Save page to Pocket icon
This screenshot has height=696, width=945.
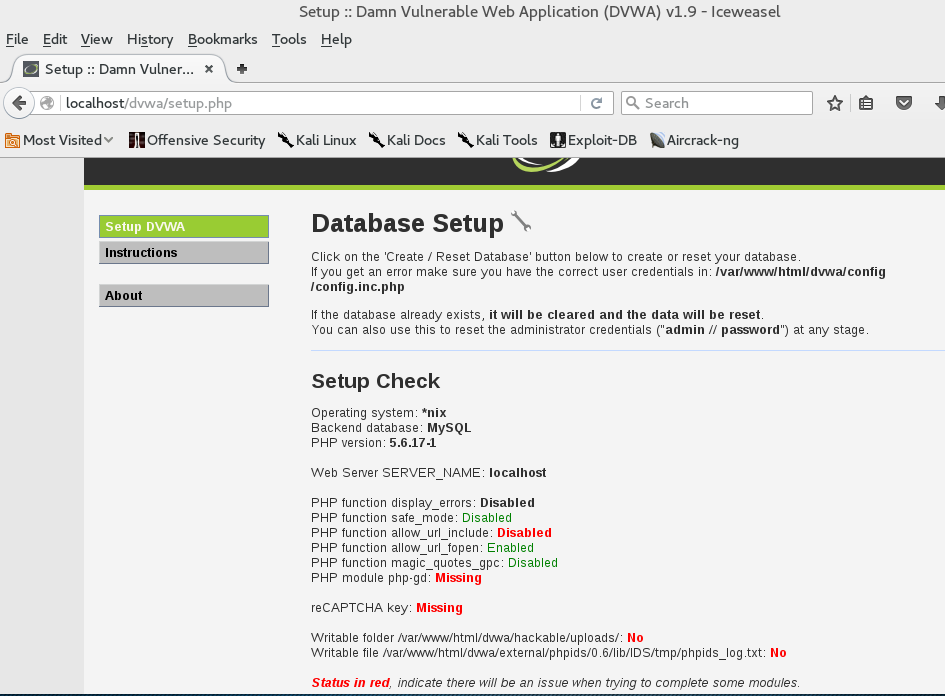(903, 103)
